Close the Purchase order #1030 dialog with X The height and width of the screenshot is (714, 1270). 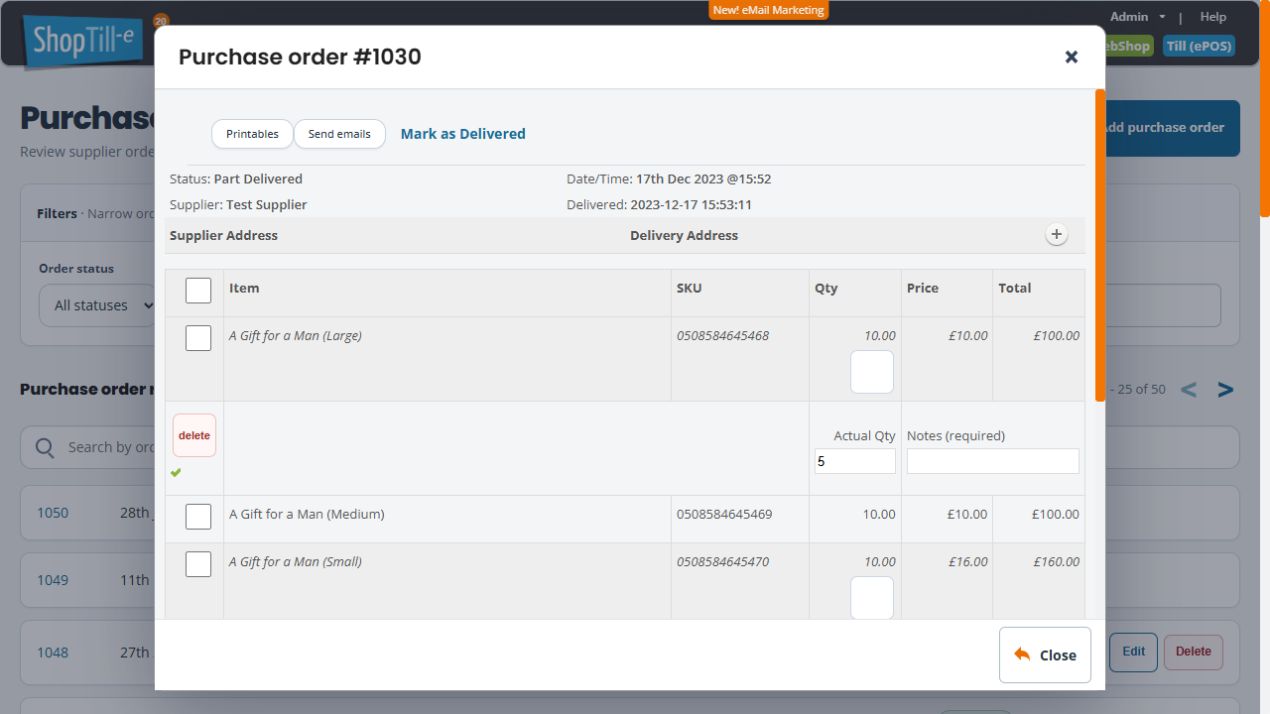[1071, 57]
